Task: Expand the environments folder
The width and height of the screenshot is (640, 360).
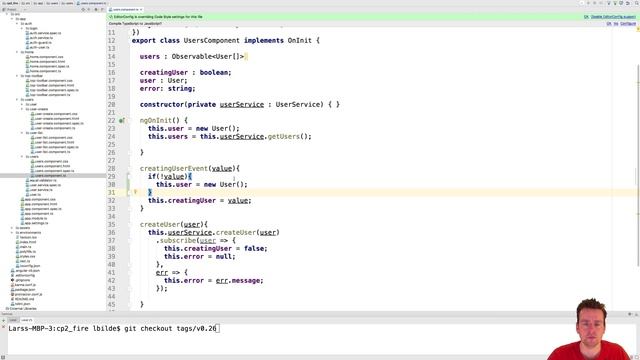Action: [12, 233]
